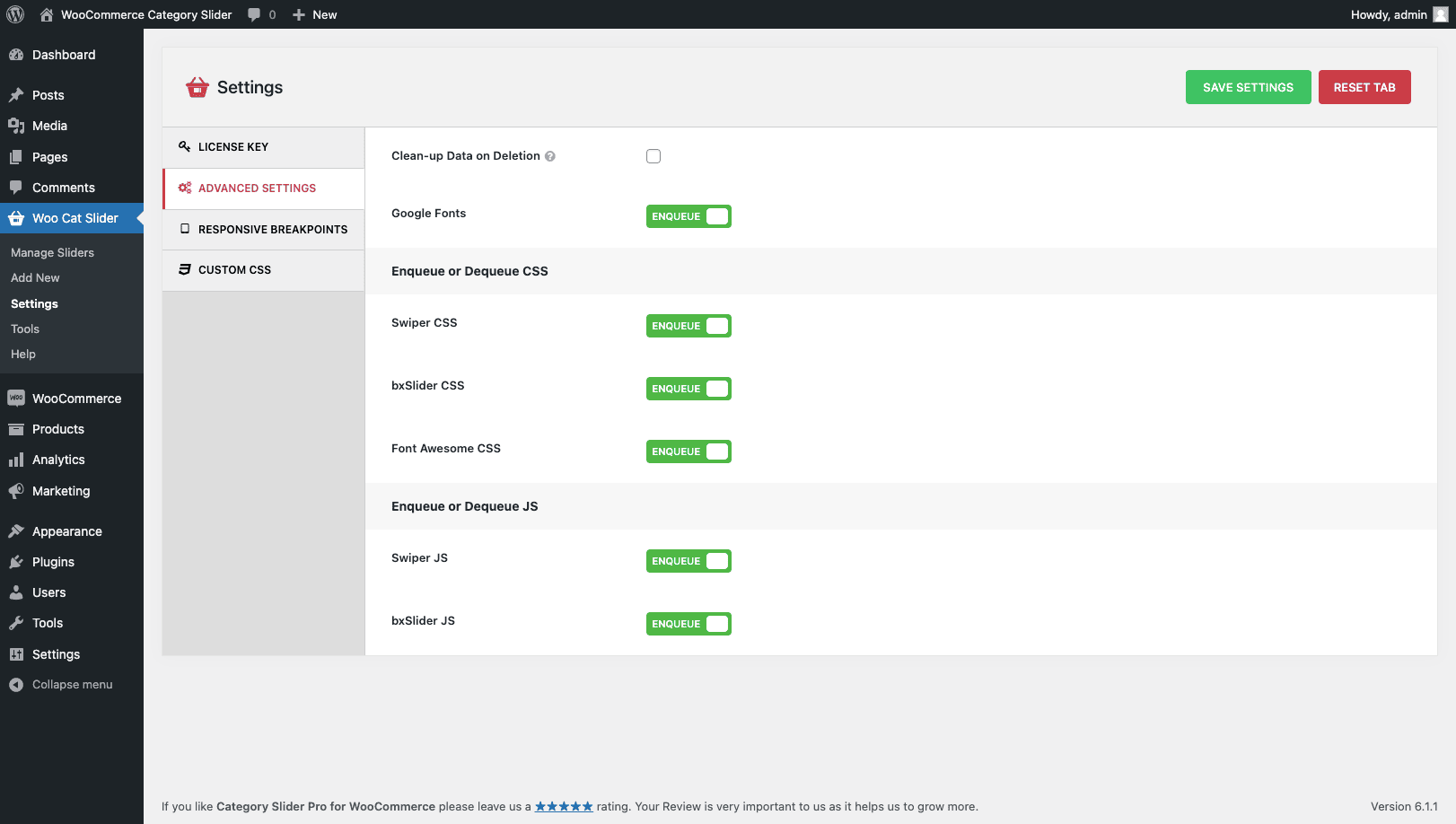Click the help icon beside Clean-up Data on Deletion
The image size is (1456, 824).
[550, 156]
